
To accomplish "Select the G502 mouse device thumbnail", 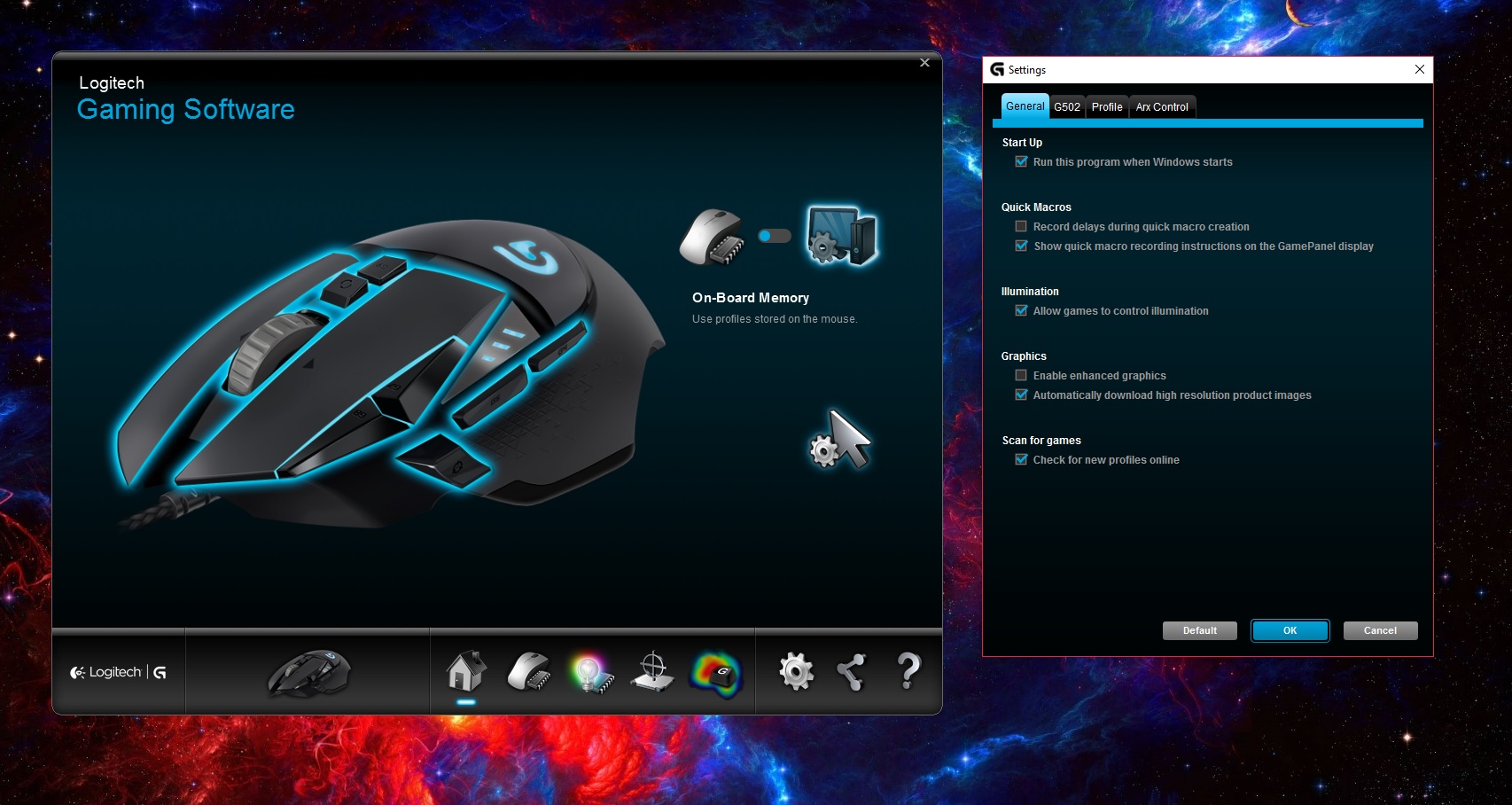I will 310,672.
